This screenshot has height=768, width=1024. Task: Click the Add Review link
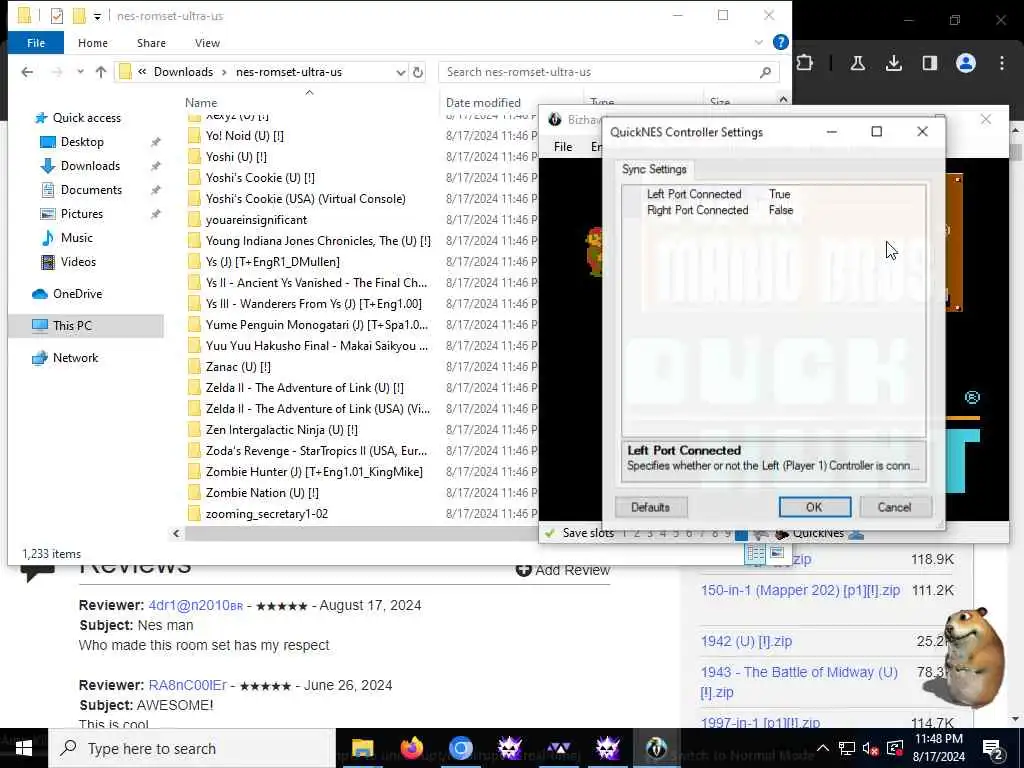(x=563, y=570)
